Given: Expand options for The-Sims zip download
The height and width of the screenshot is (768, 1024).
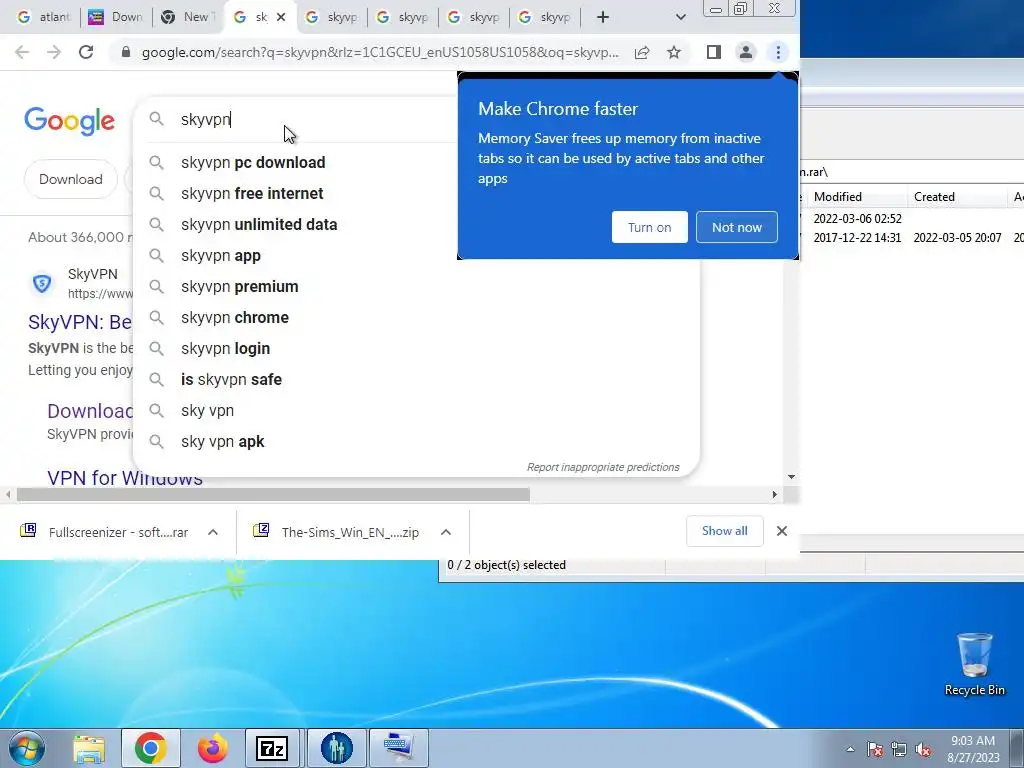Looking at the screenshot, I should click(x=446, y=532).
